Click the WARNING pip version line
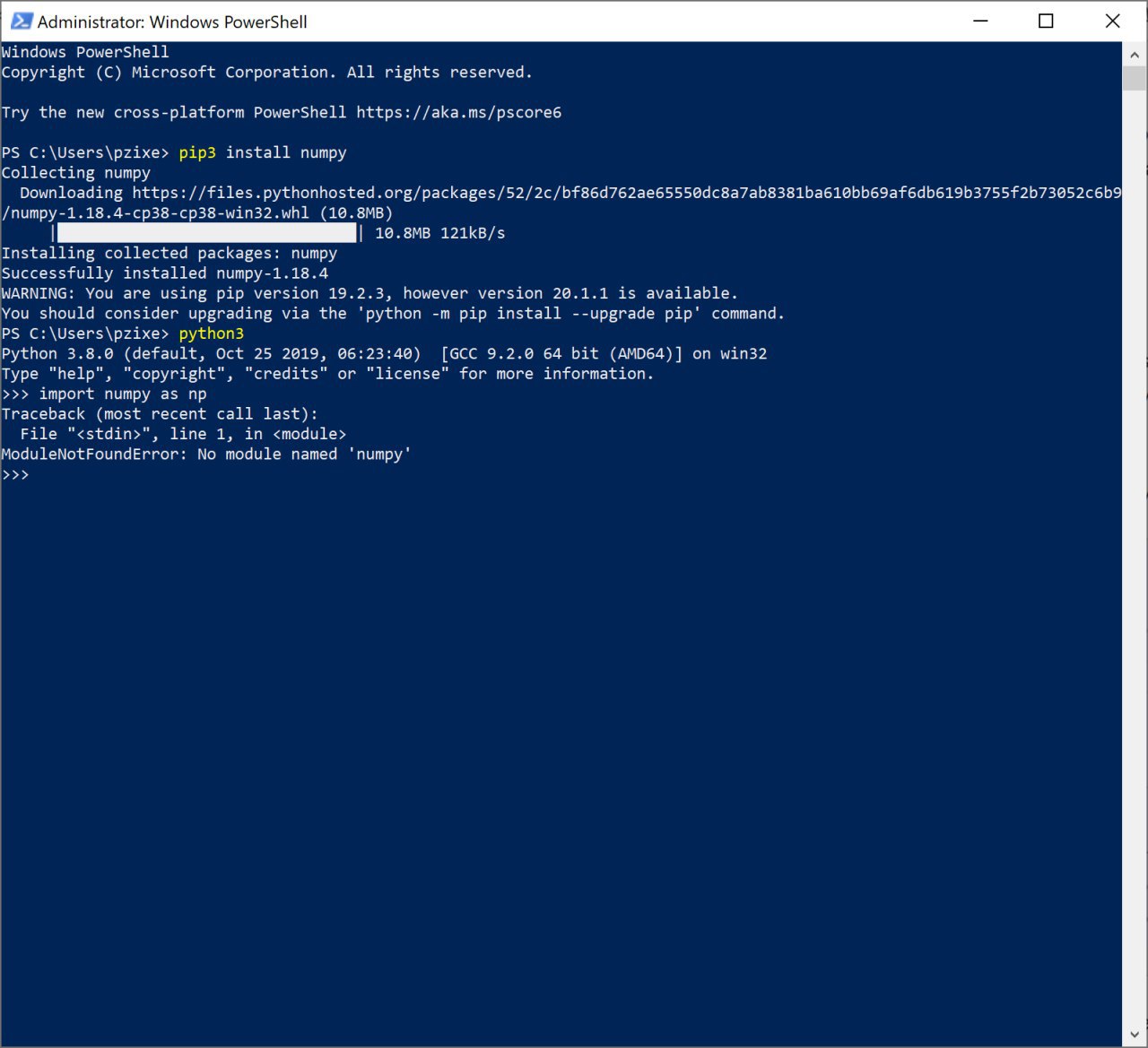The height and width of the screenshot is (1048, 1148). point(370,293)
